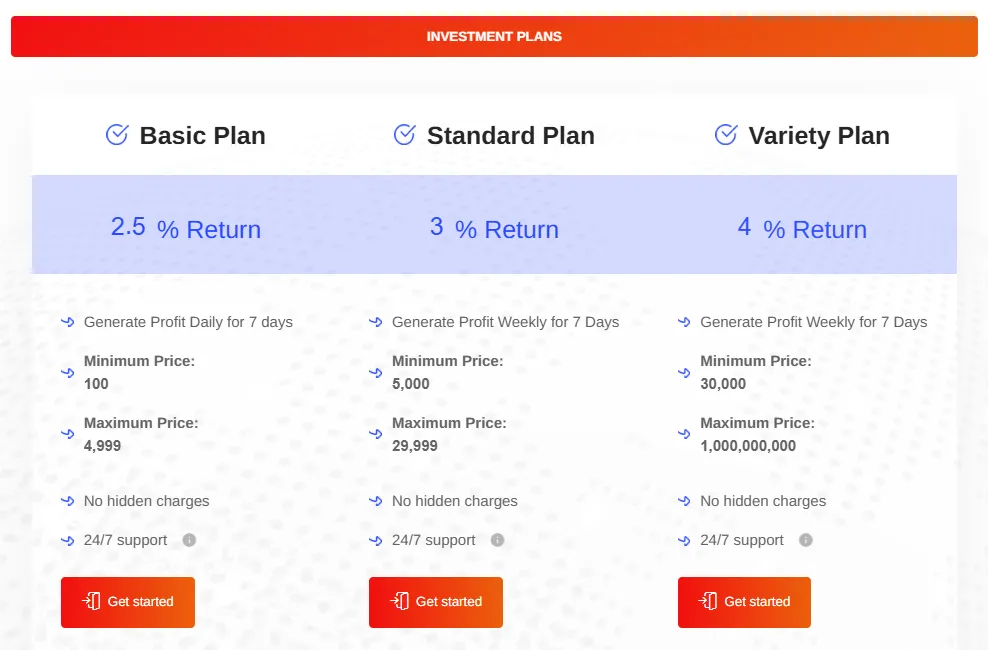Click the 1,000,000,000 maximum price value

(748, 446)
